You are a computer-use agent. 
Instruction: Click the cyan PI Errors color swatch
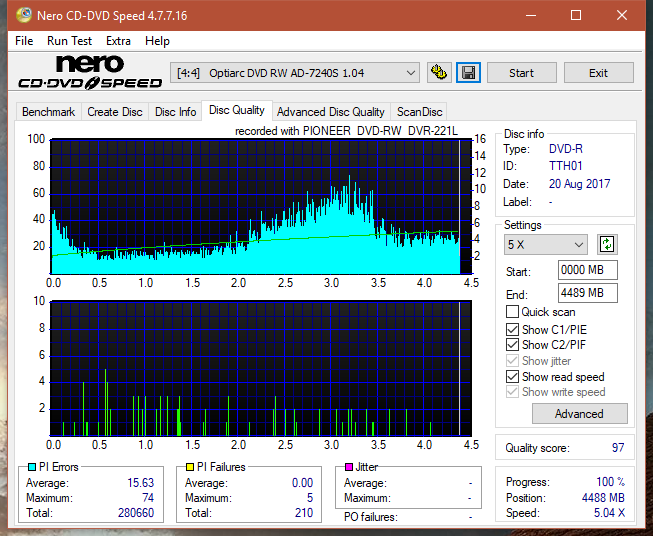[32, 467]
